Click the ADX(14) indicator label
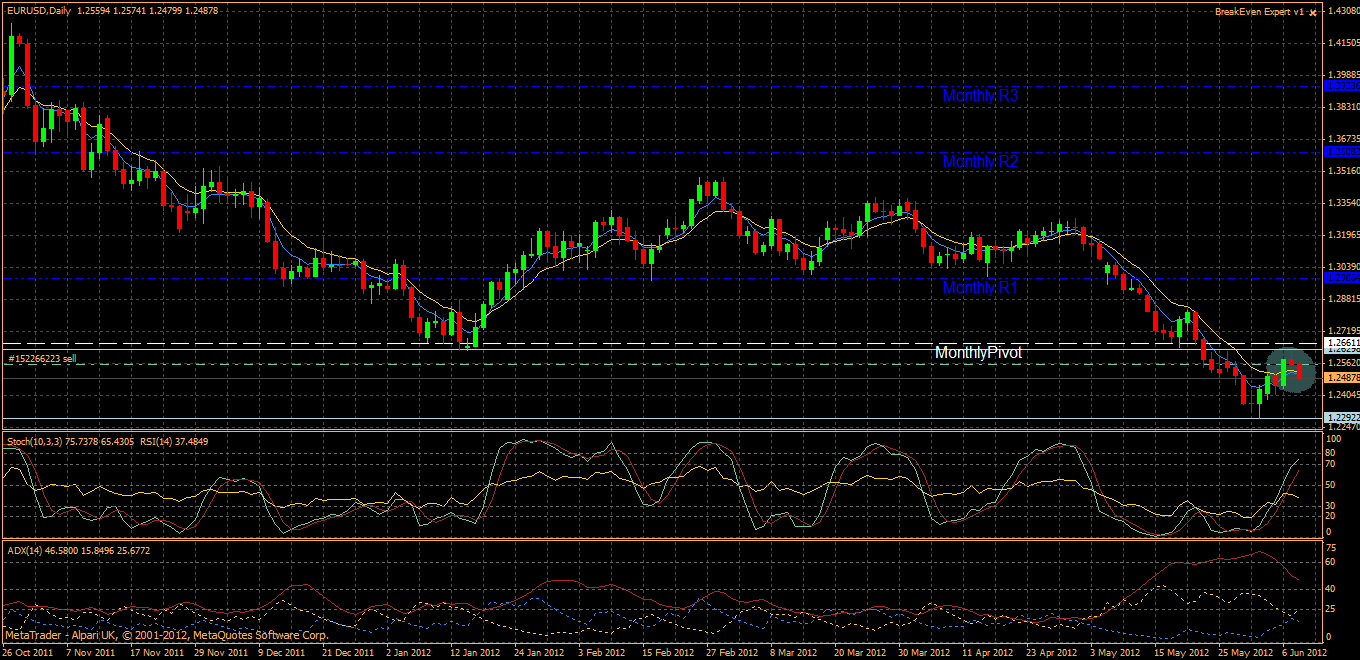The width and height of the screenshot is (1360, 660). (23, 549)
